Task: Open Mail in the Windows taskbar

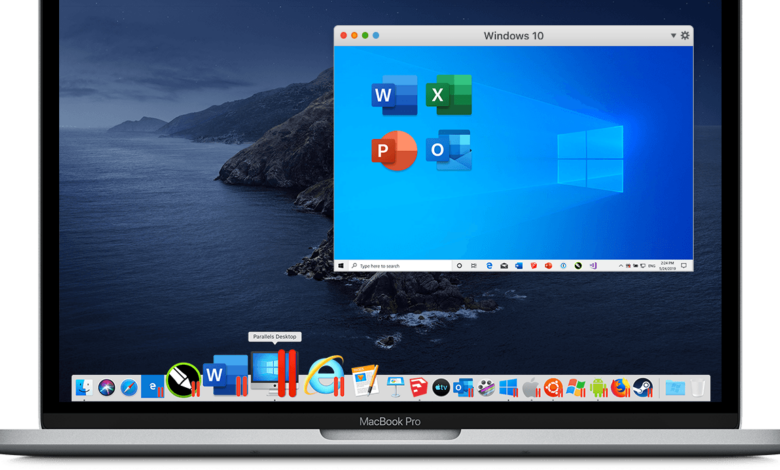Action: 504,266
